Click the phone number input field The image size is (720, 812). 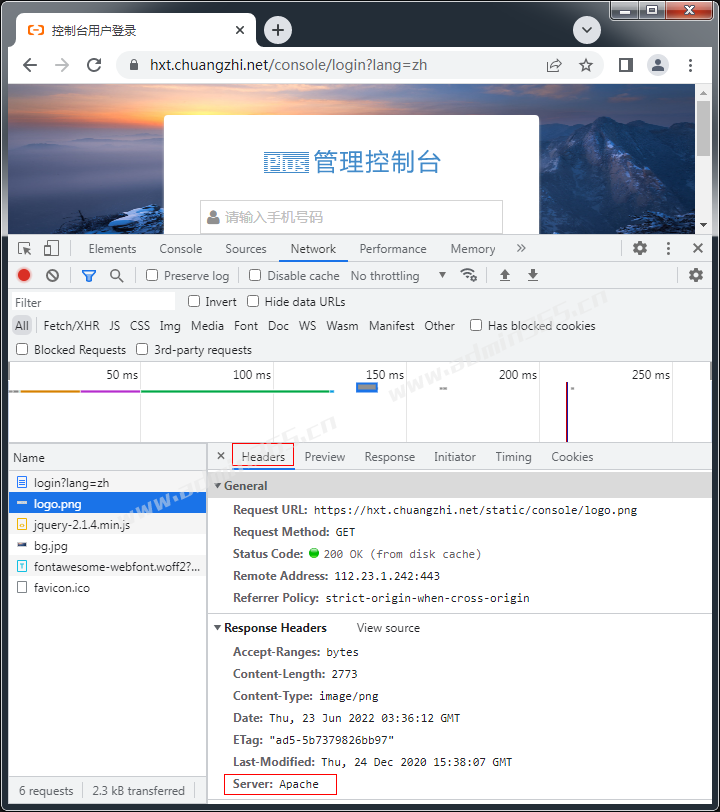click(351, 217)
